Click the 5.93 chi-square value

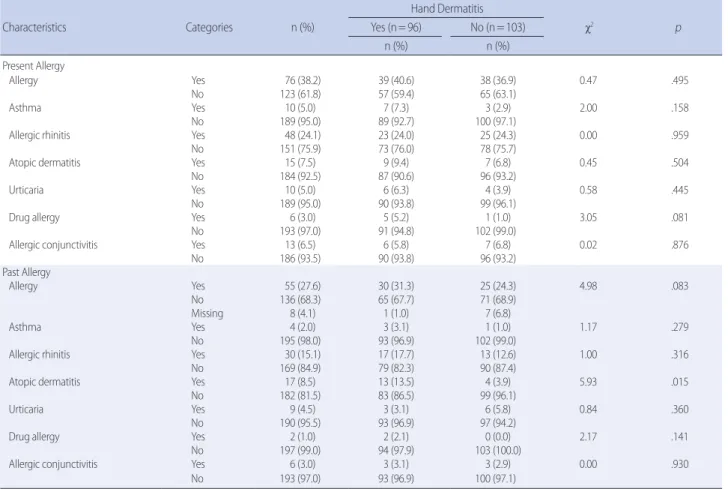pyautogui.click(x=588, y=382)
